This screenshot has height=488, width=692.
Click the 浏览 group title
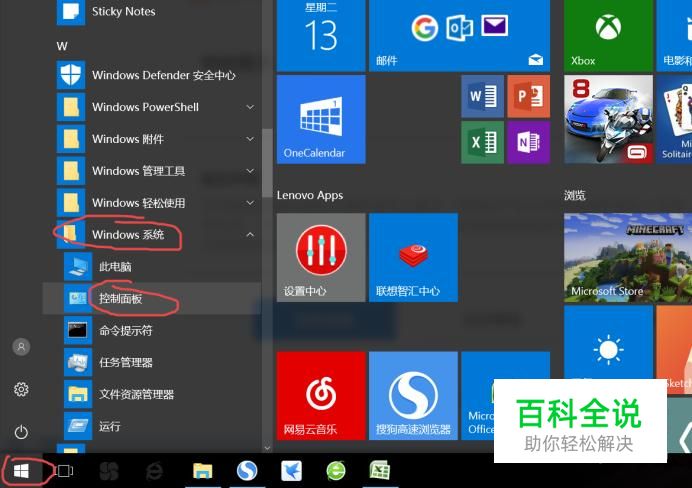574,195
